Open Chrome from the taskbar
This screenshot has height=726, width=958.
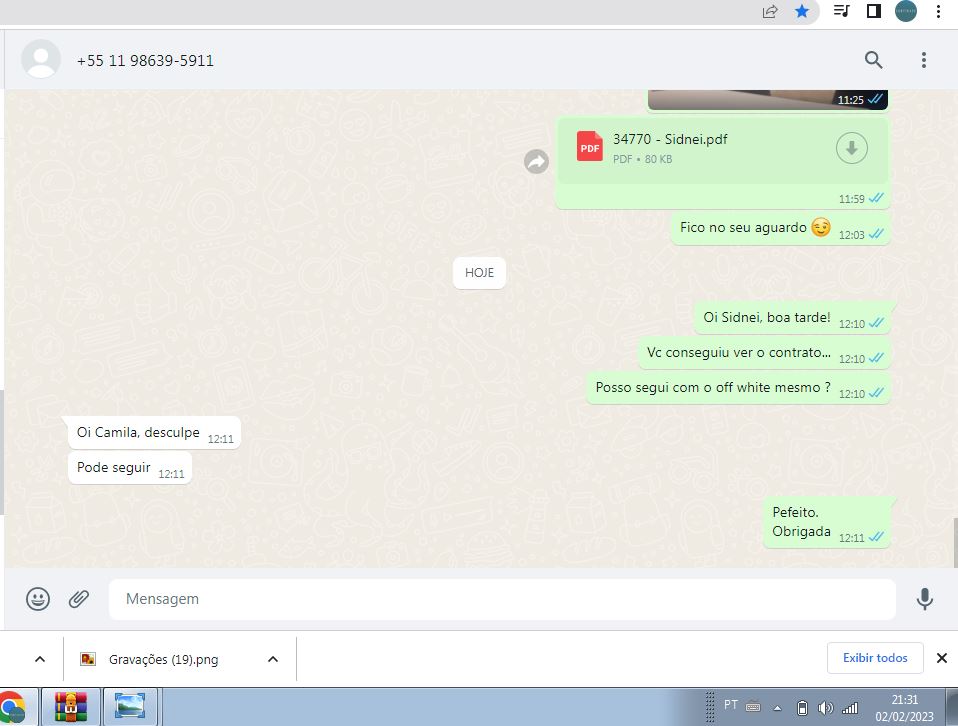[13, 708]
